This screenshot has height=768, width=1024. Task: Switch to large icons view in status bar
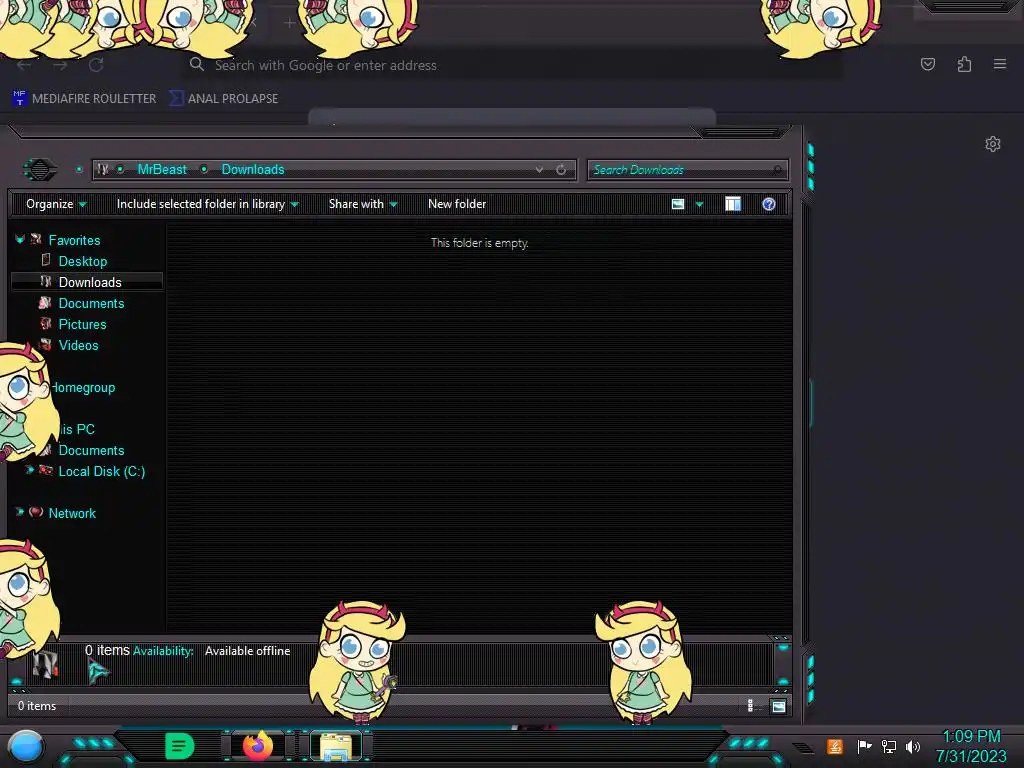(x=778, y=706)
